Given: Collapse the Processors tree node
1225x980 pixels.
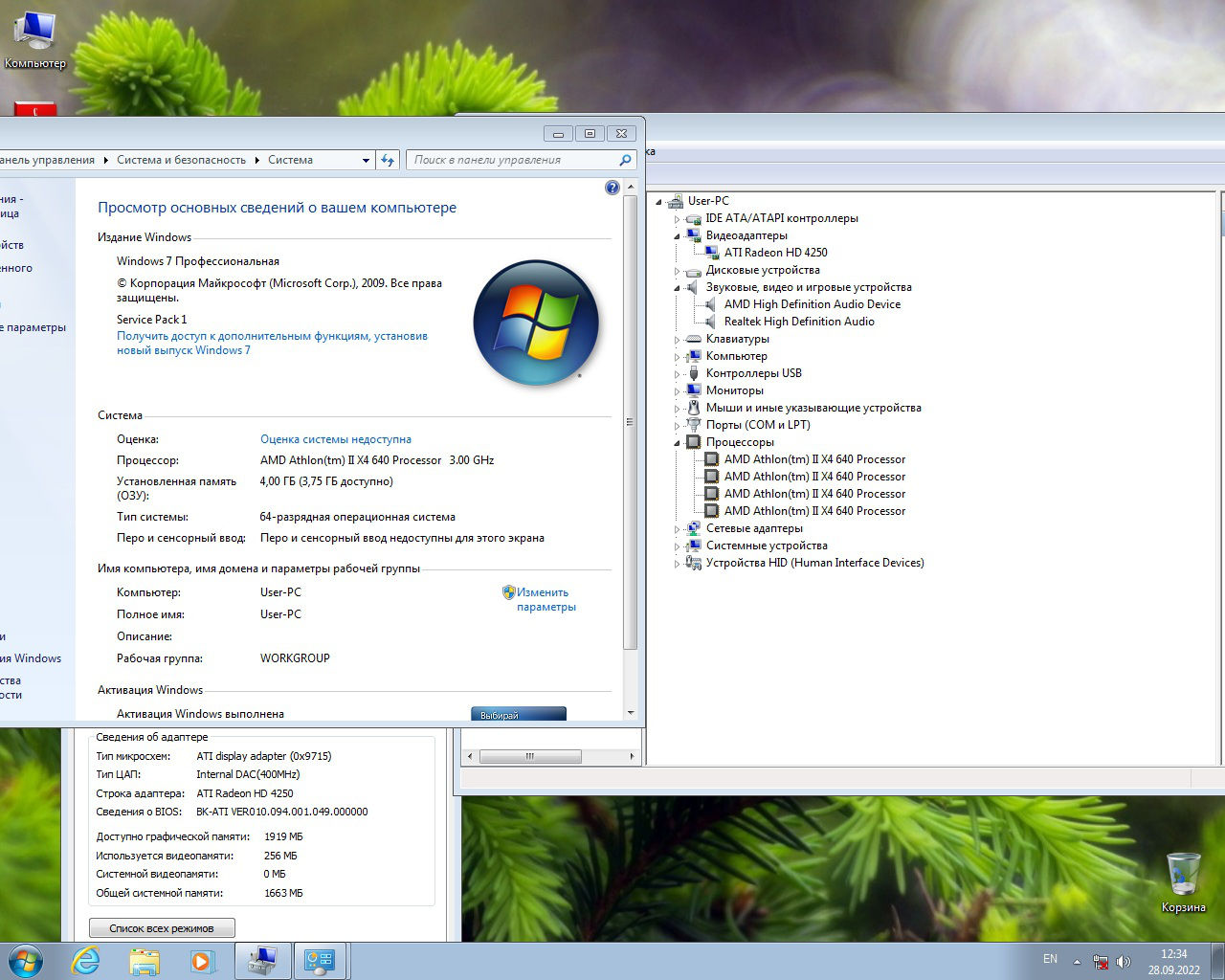Looking at the screenshot, I should pyautogui.click(x=678, y=443).
